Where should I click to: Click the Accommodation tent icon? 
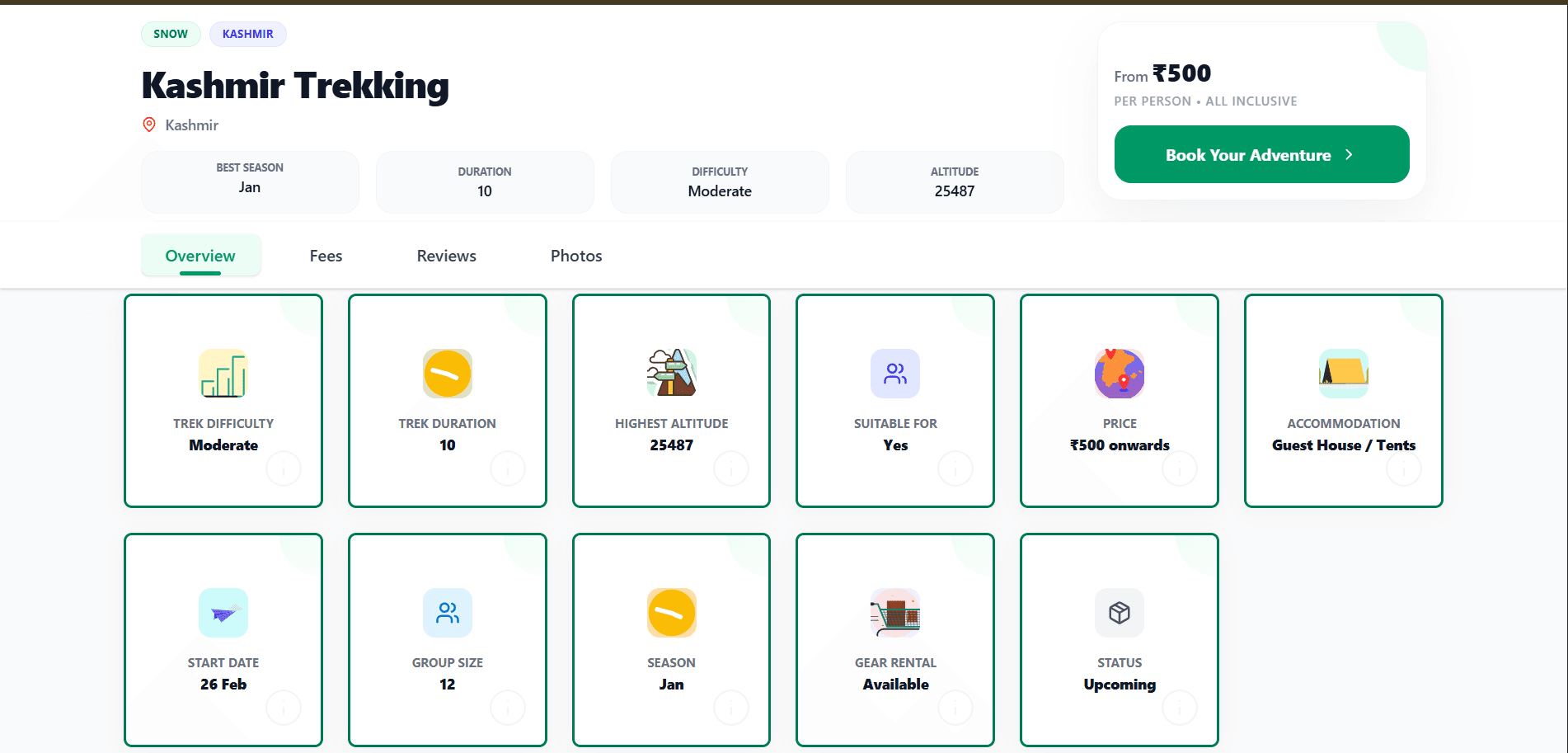click(1344, 374)
